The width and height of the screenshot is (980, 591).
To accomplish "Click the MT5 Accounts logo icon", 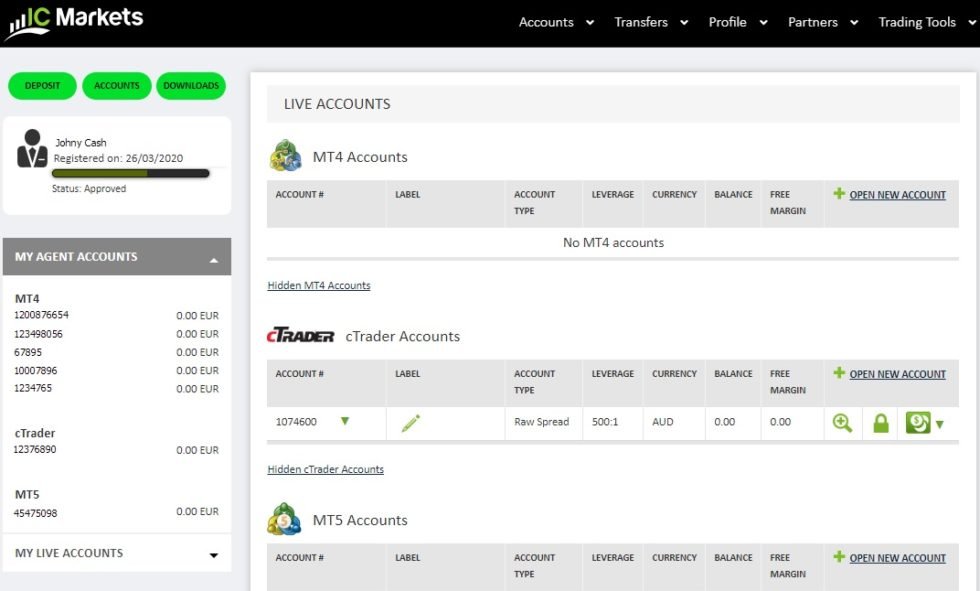I will [285, 519].
